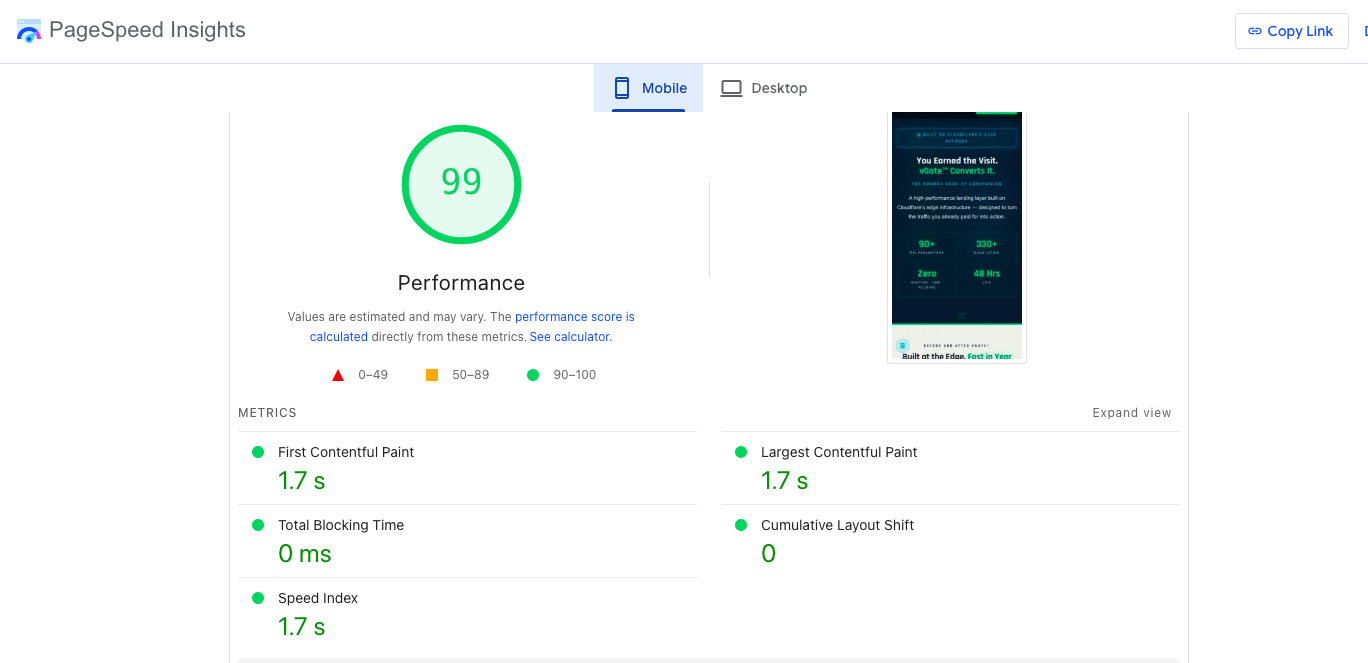Click the orange square 50–89 legend icon
1368x663 pixels.
coord(432,375)
